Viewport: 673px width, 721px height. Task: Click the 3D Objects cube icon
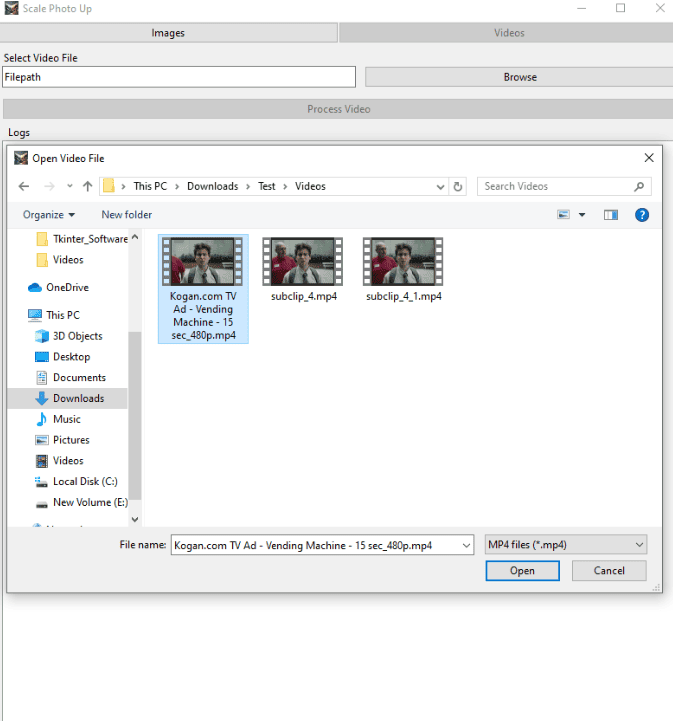pyautogui.click(x=42, y=336)
